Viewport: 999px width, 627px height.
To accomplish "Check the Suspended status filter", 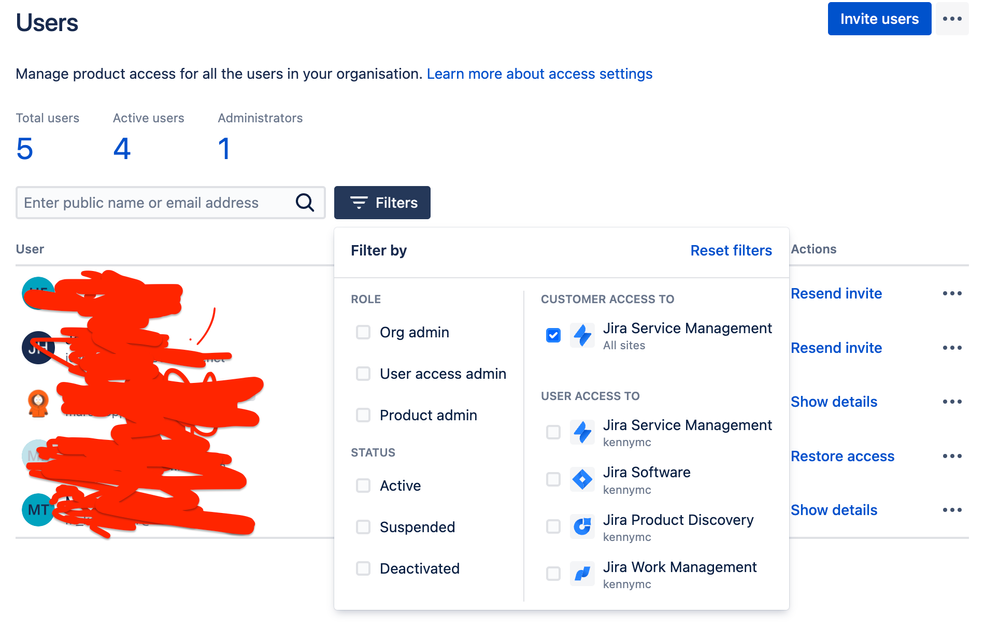I will tap(363, 527).
